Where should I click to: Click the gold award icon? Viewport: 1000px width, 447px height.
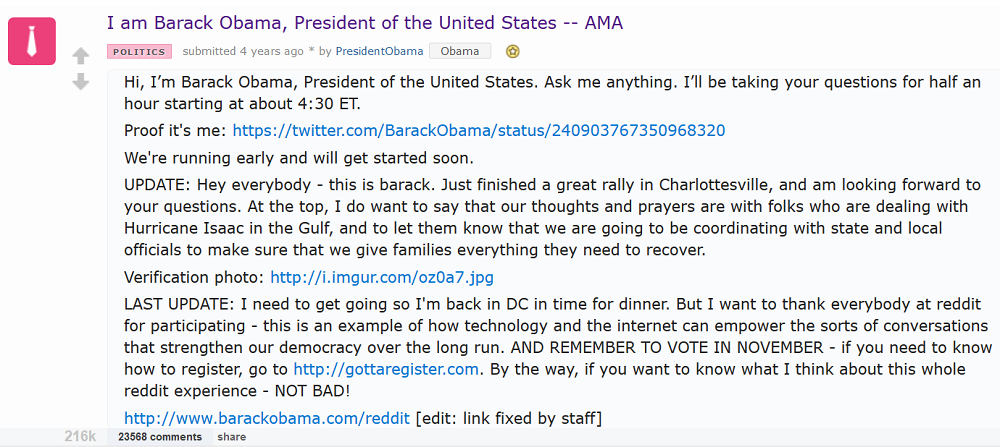[513, 51]
